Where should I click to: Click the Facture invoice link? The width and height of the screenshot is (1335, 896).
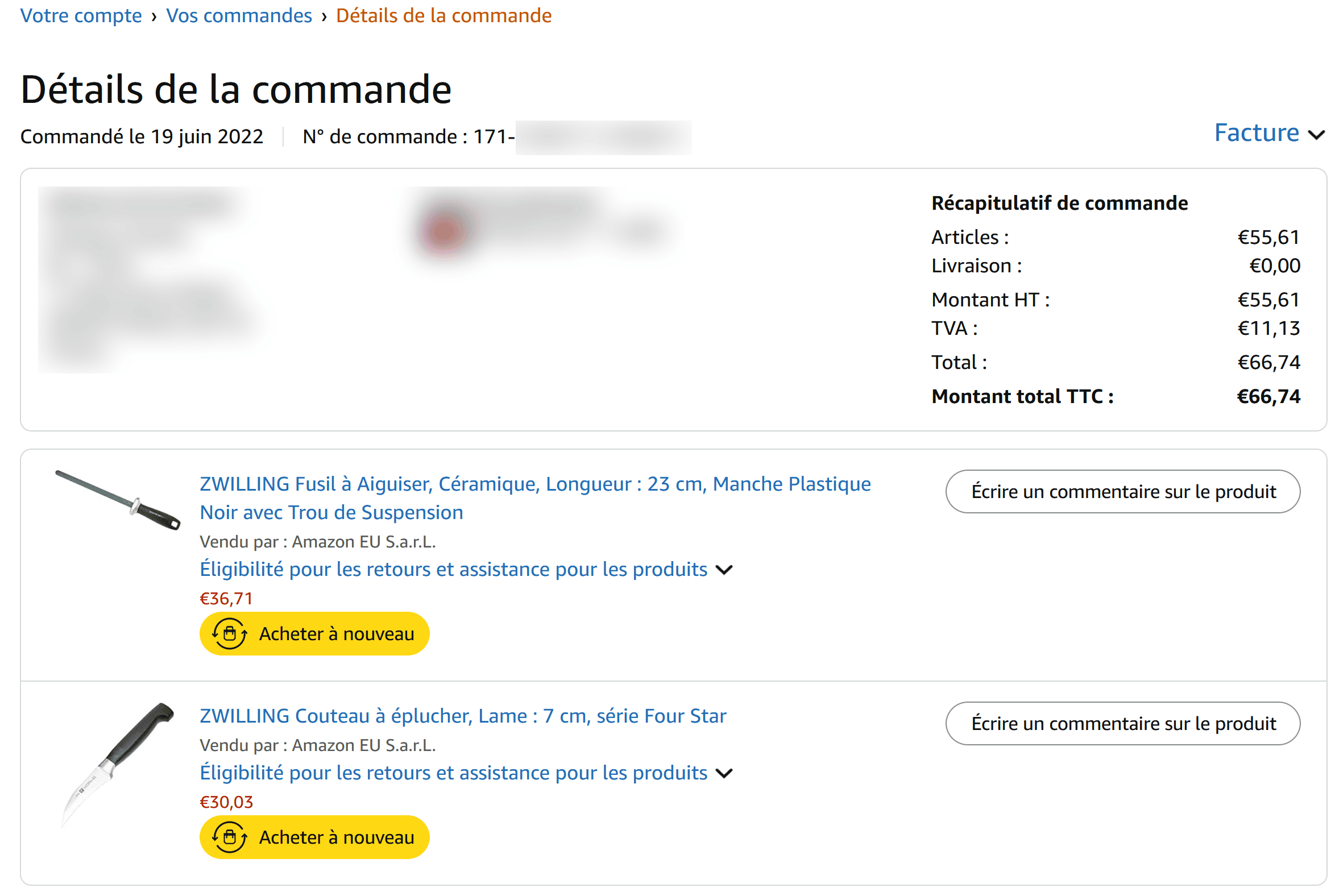point(1256,132)
